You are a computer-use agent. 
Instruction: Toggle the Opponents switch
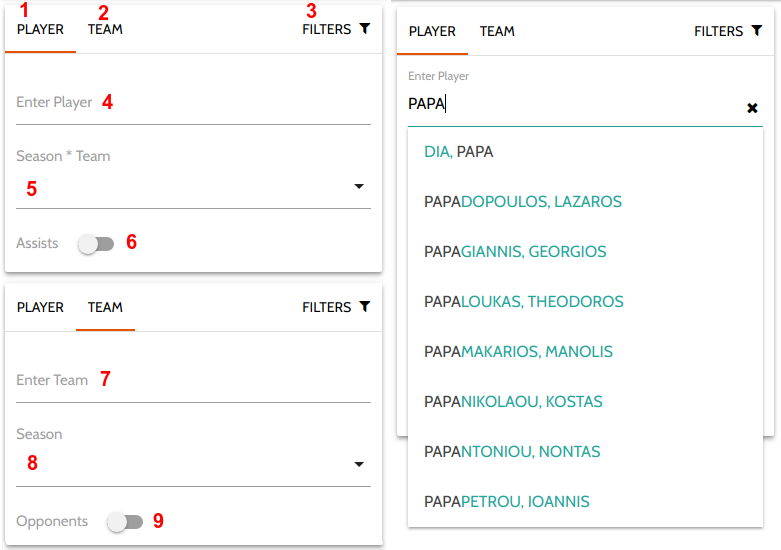125,522
